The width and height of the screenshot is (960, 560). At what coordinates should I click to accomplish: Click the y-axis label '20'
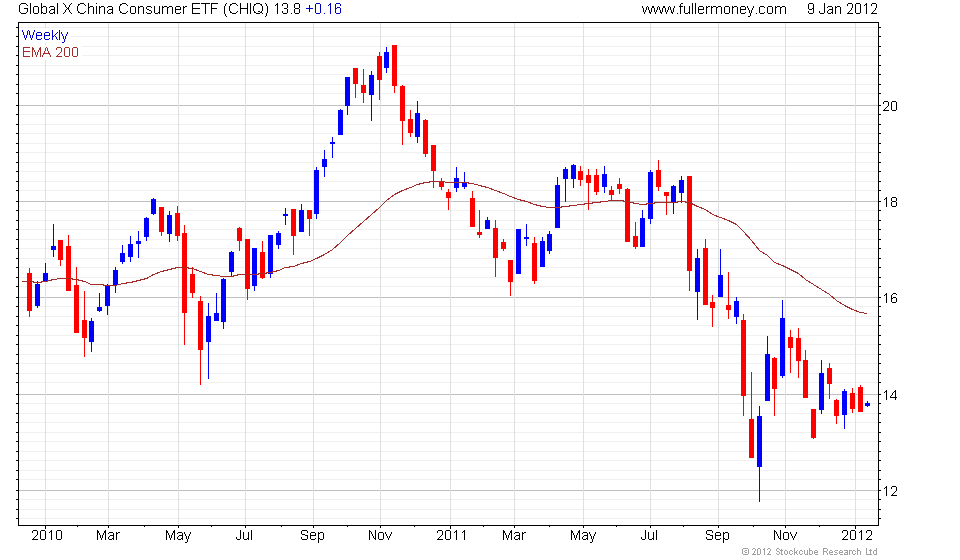890,106
